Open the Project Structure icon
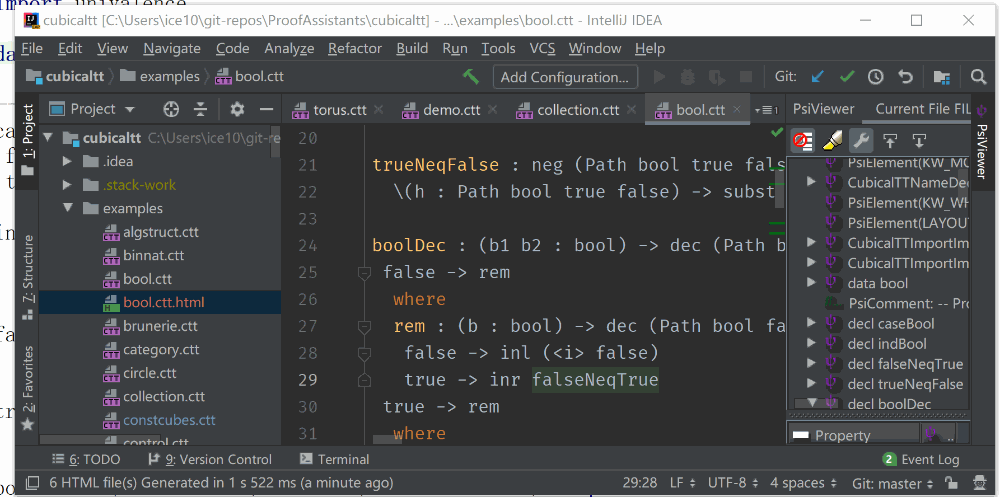The width and height of the screenshot is (1000, 497). coord(941,77)
